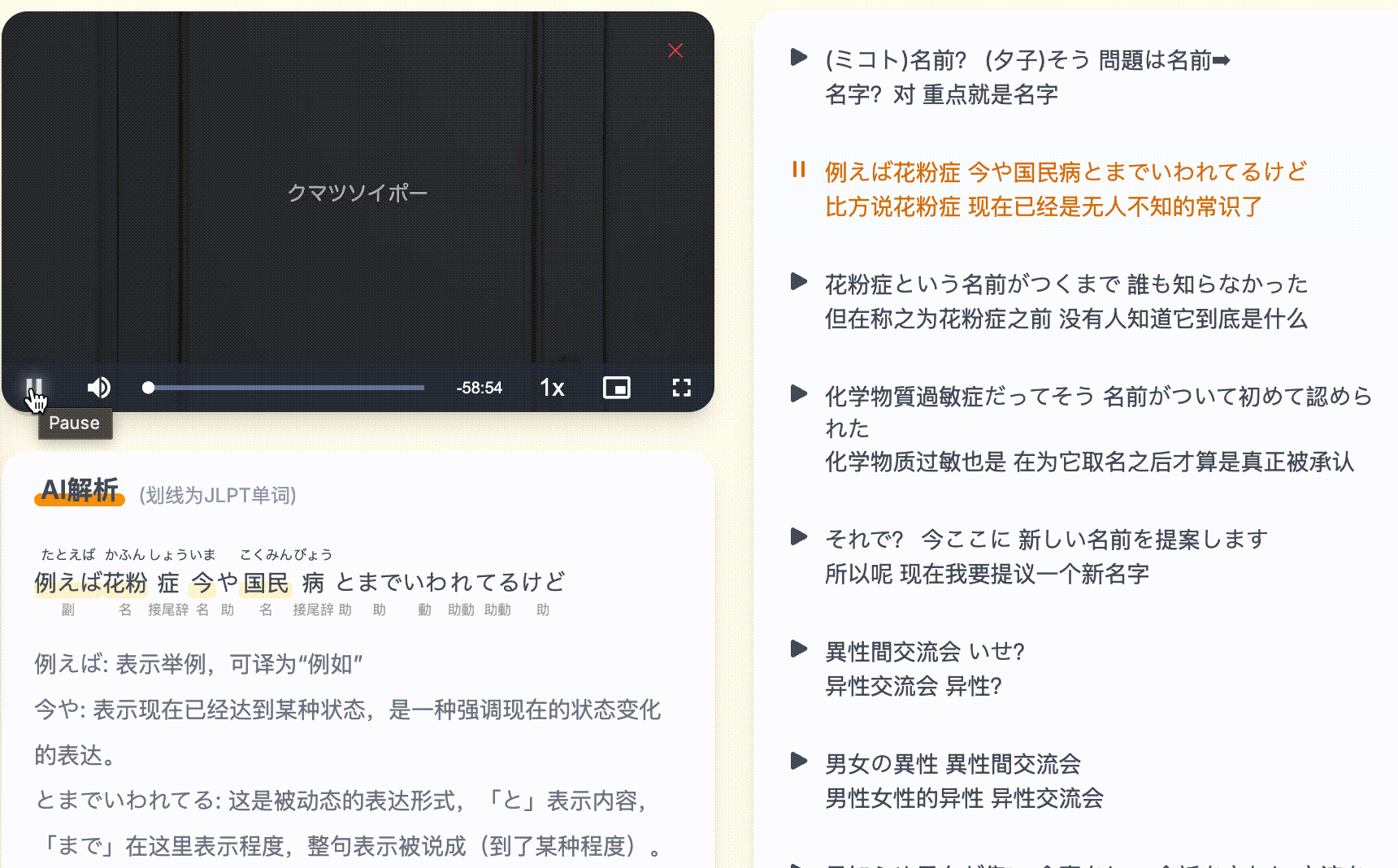Click the underlined word 今 in analysis

coord(202,583)
